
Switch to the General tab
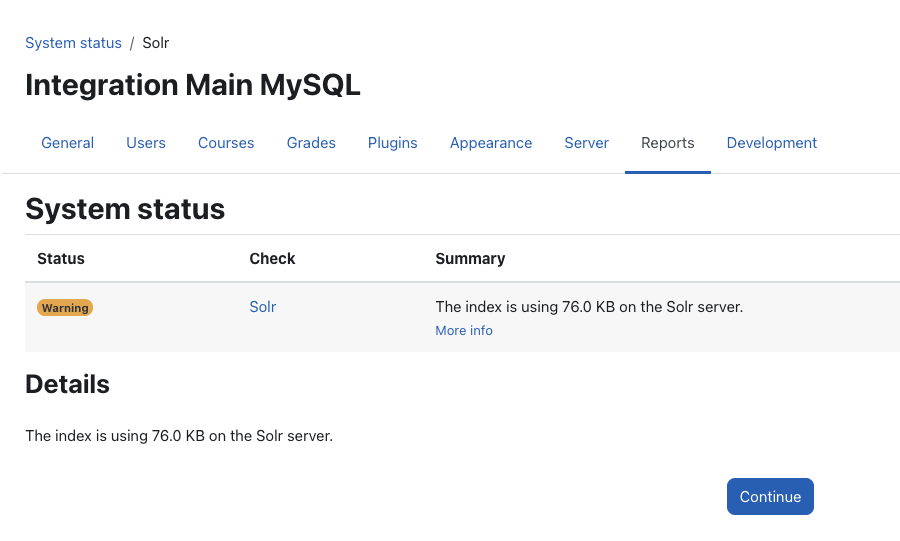click(67, 143)
